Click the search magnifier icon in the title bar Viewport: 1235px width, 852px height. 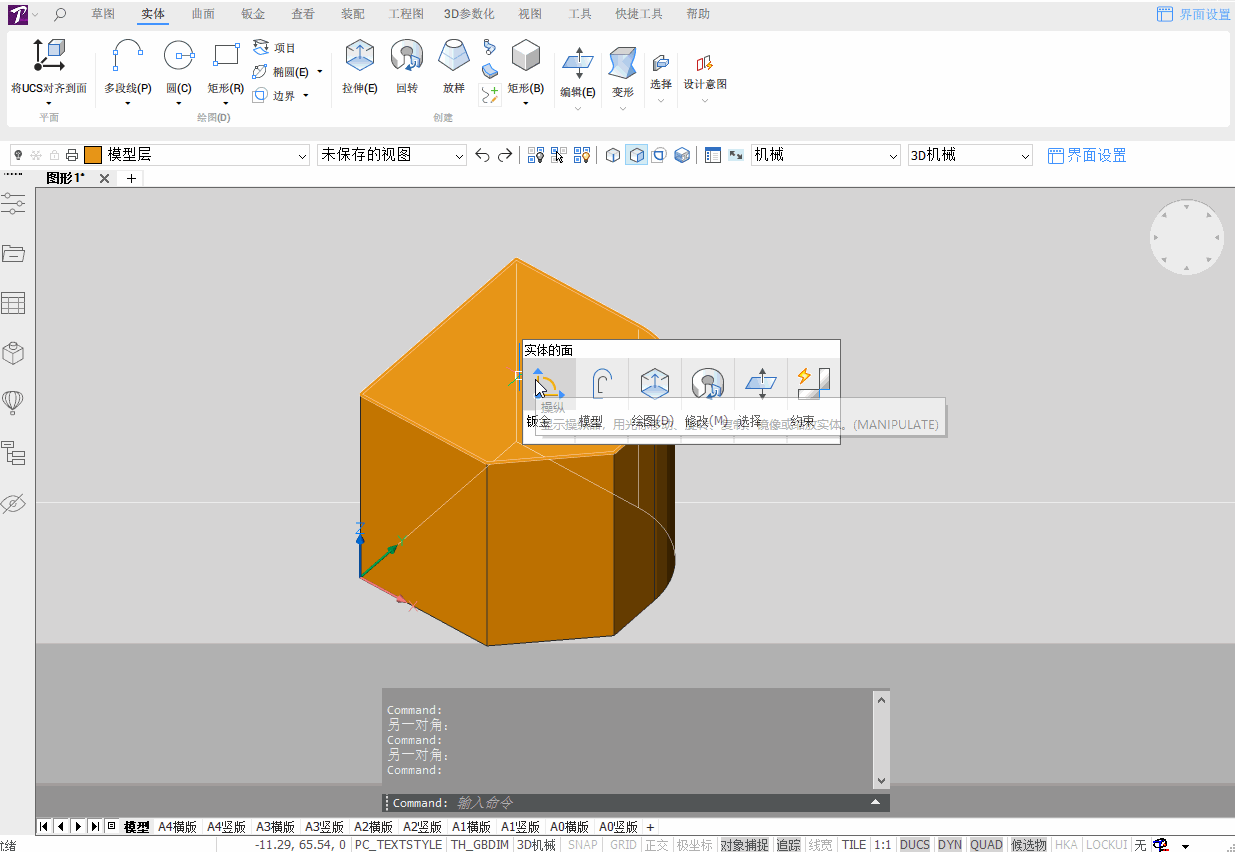click(x=60, y=14)
